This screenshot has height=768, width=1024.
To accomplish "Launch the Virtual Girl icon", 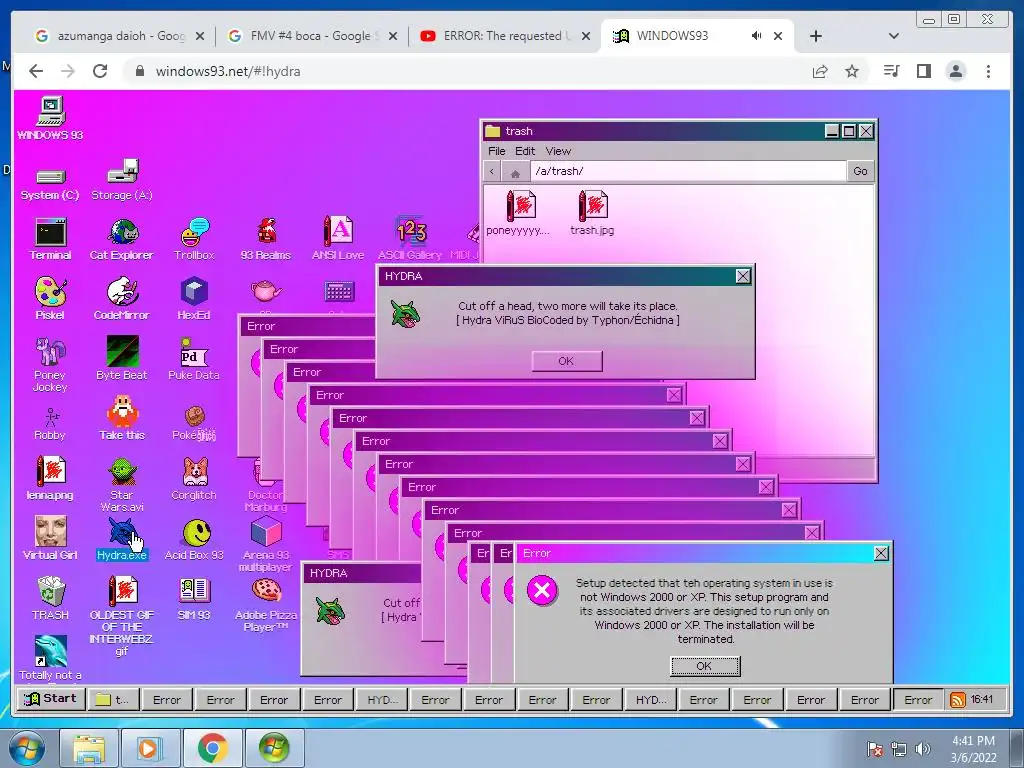I will [50, 538].
